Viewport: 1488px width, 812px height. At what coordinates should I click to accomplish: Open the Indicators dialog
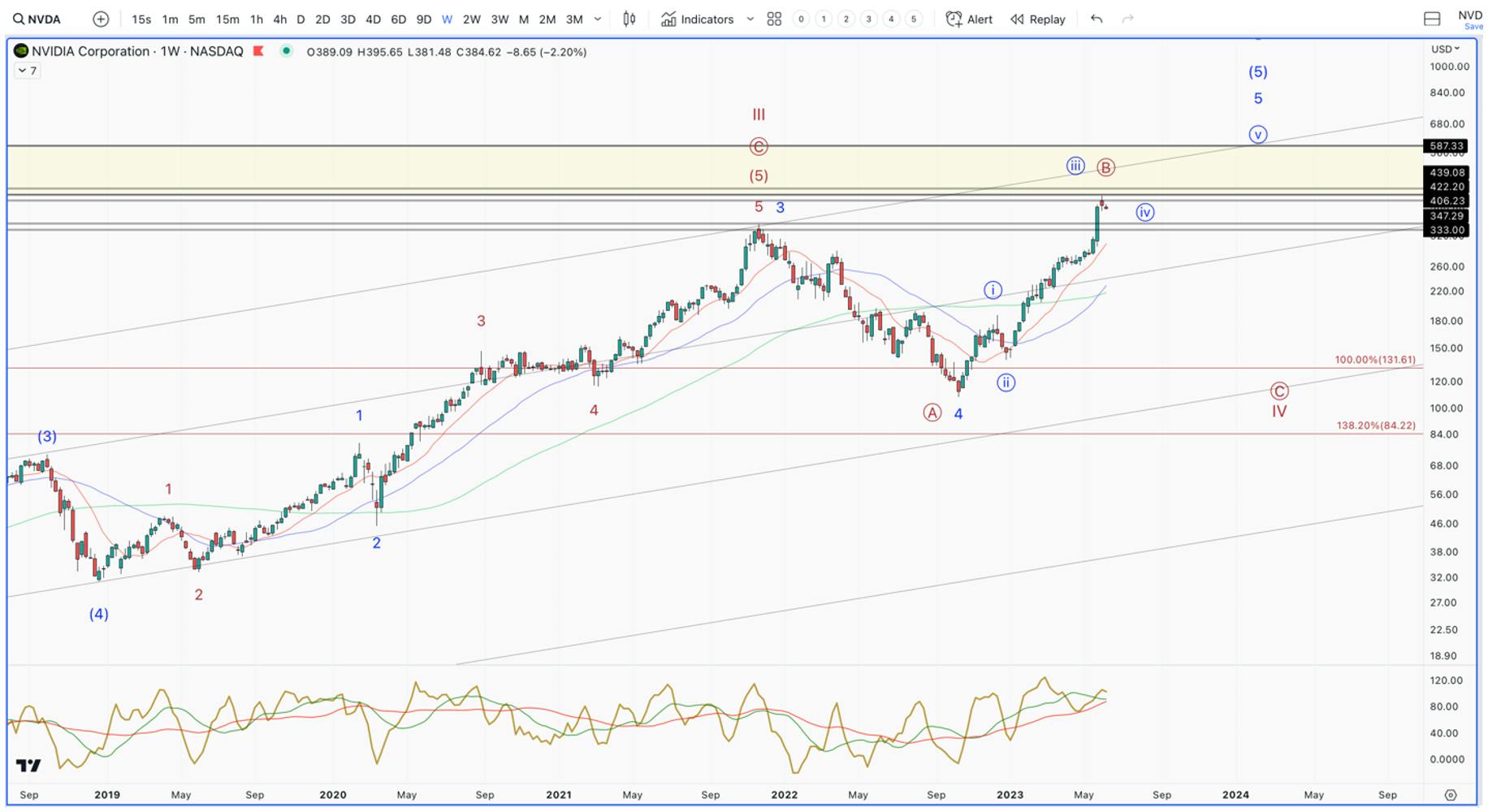697,19
